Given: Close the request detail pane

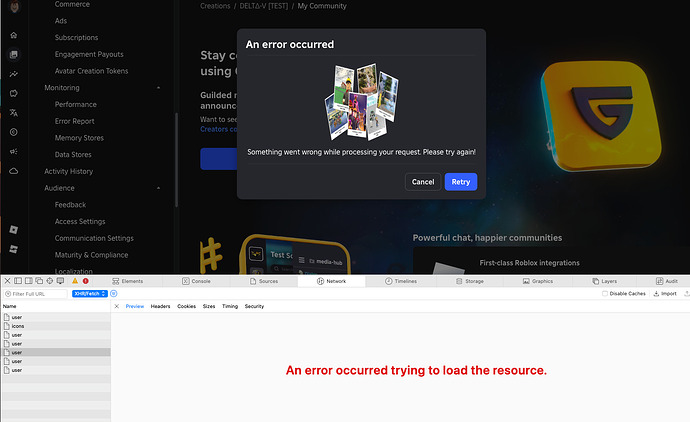Looking at the screenshot, I should (117, 306).
